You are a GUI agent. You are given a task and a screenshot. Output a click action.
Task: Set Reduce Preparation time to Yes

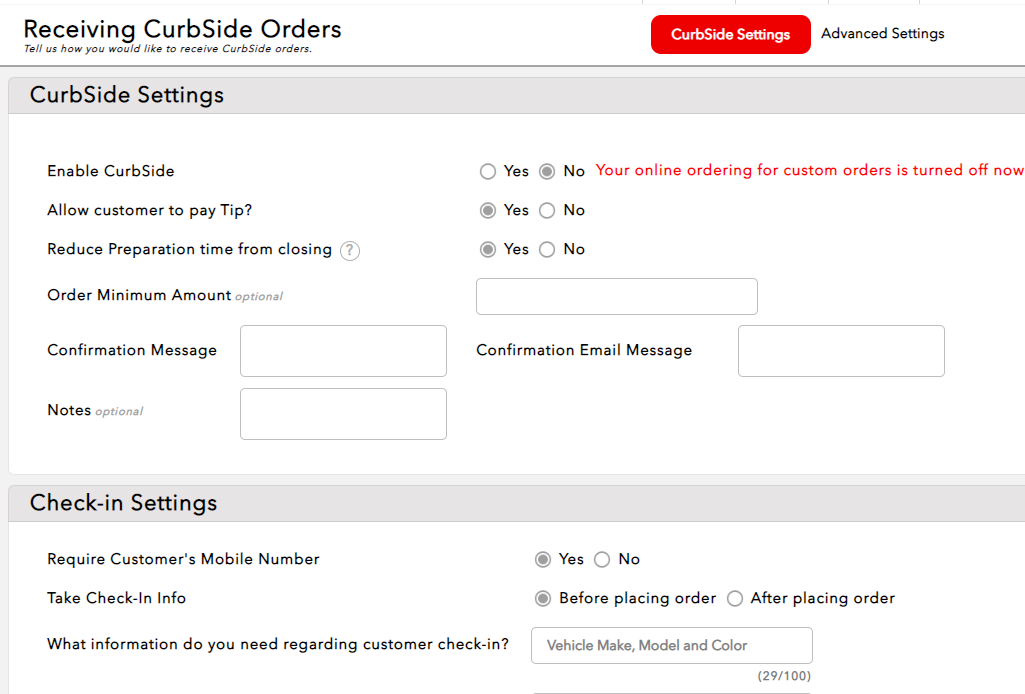pyautogui.click(x=488, y=250)
